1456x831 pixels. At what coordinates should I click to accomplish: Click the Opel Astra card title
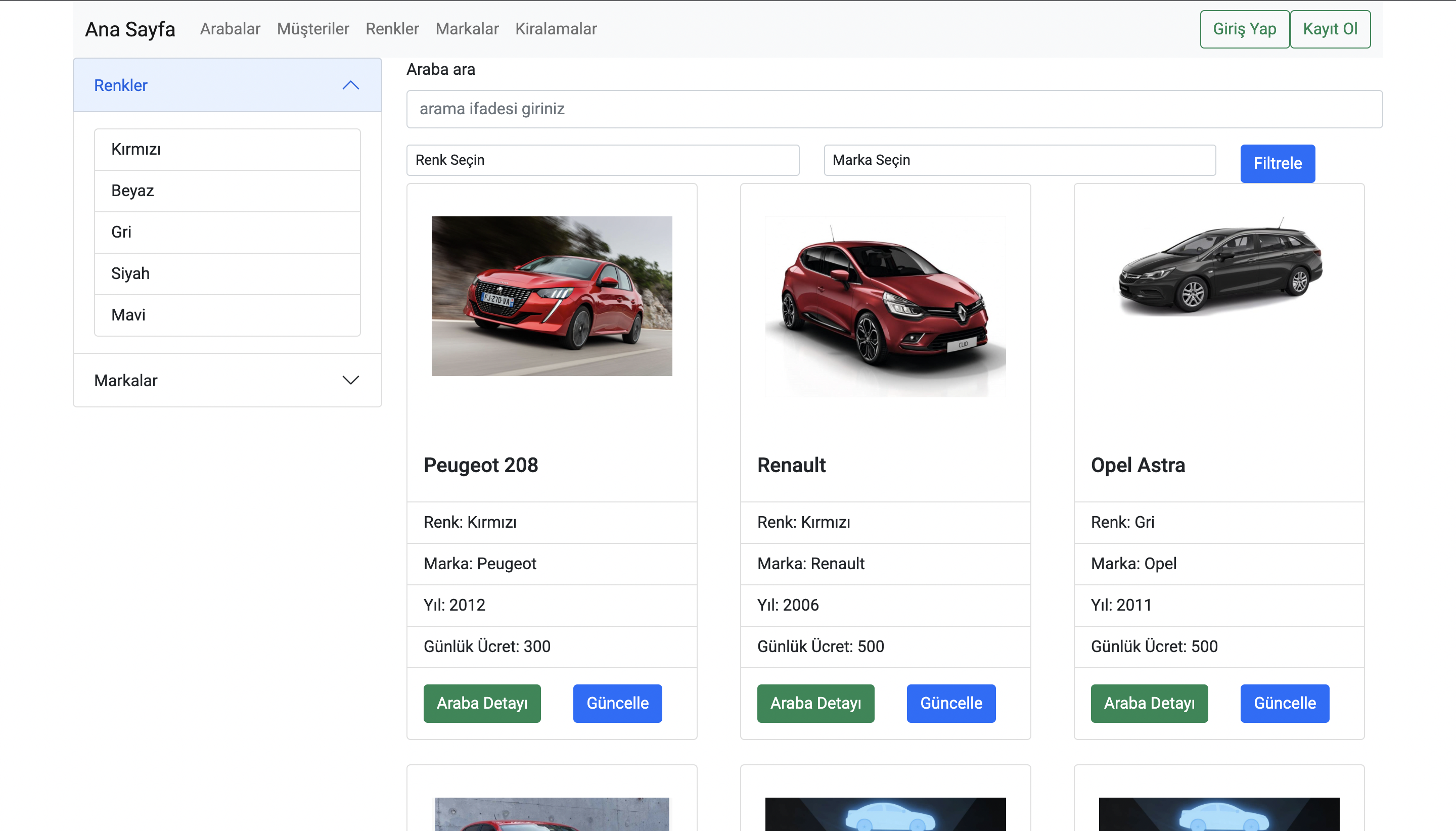tap(1137, 465)
